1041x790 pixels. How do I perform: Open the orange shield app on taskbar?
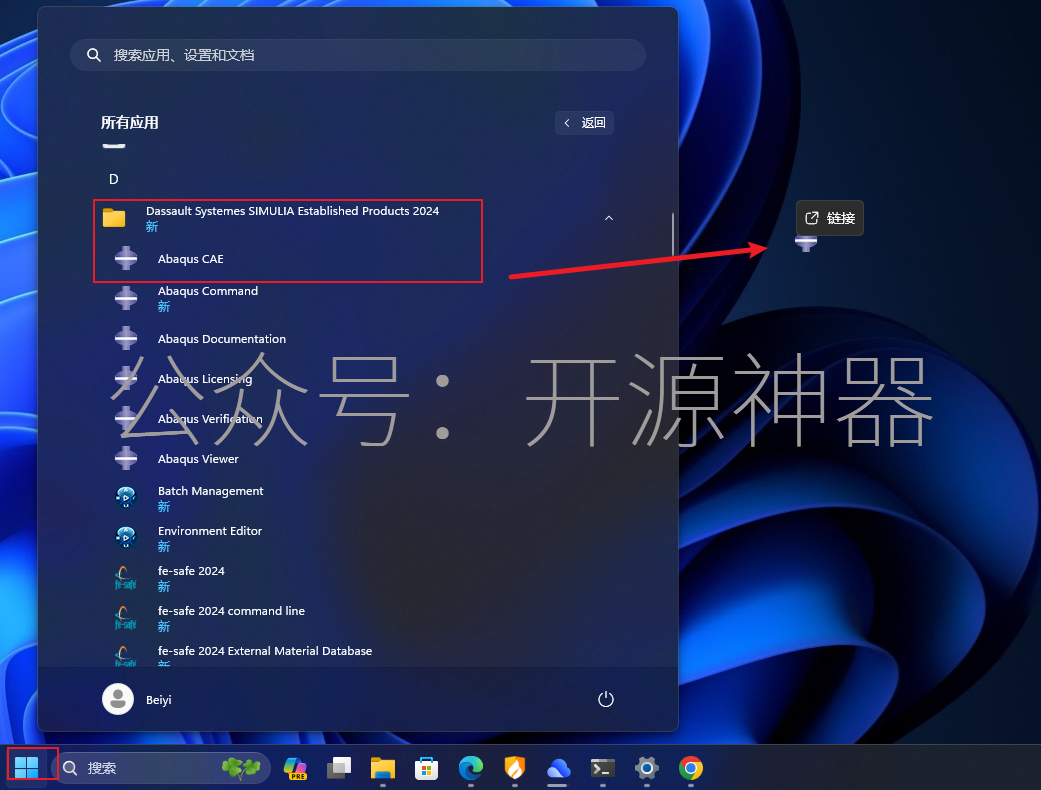[515, 768]
